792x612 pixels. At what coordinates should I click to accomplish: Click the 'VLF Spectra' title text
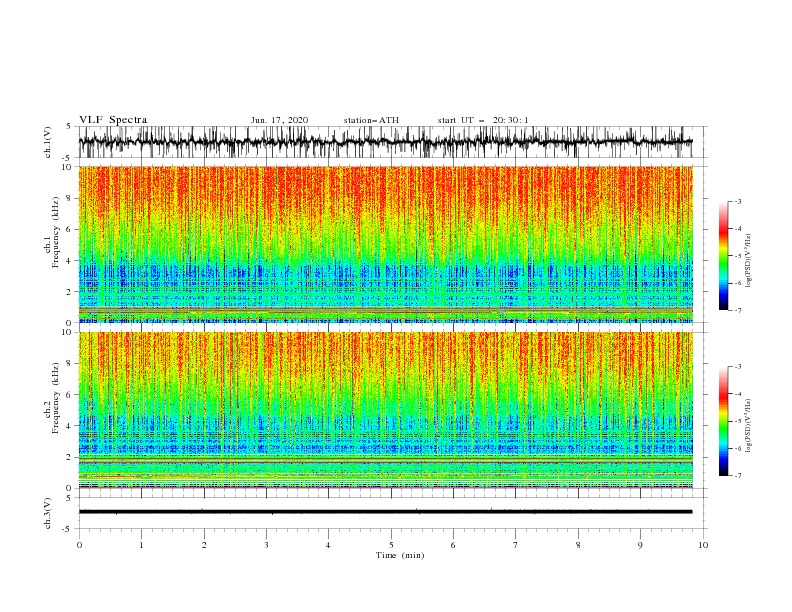tap(113, 120)
